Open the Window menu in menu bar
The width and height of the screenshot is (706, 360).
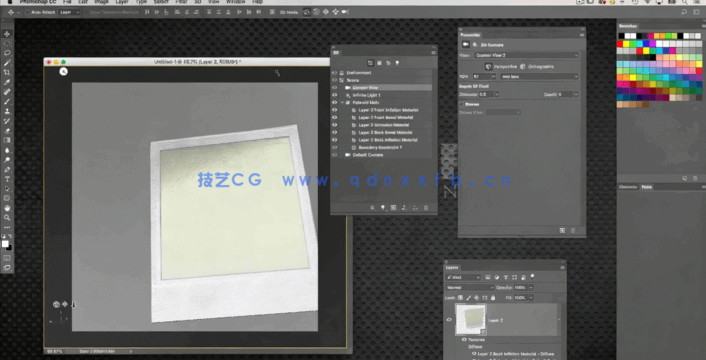pos(235,2)
